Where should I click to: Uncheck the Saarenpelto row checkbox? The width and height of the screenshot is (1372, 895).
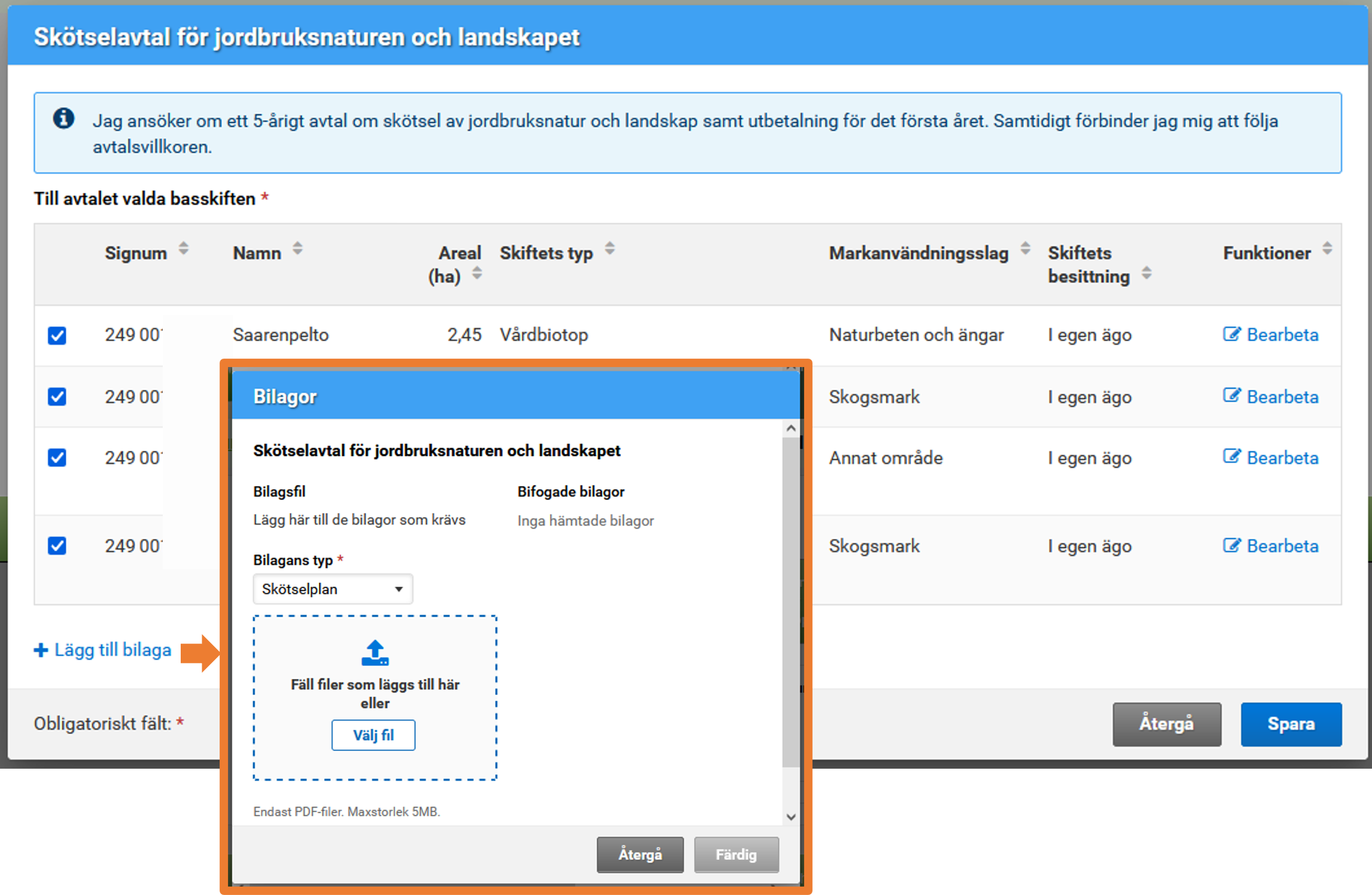click(x=56, y=336)
